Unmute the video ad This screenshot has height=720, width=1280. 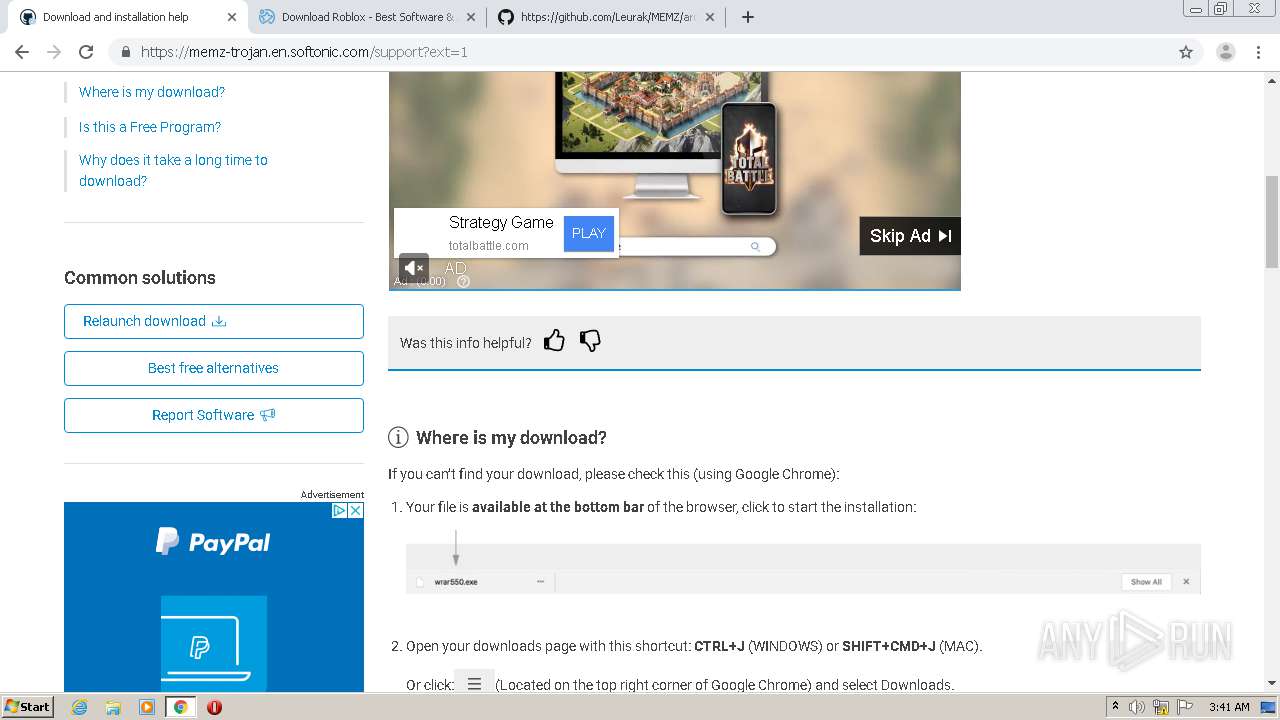414,268
